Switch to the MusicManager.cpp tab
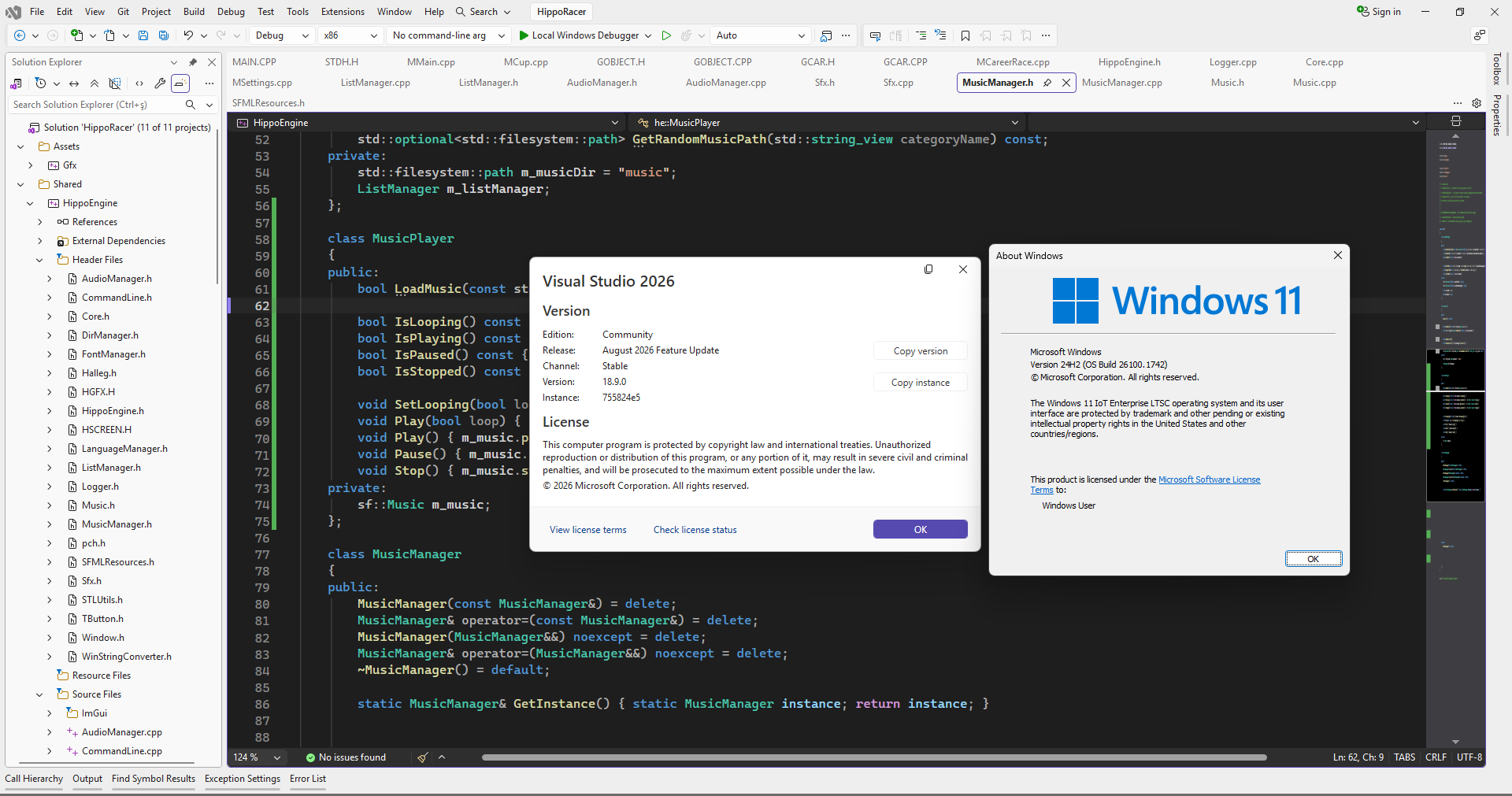The image size is (1512, 796). 1121,83
